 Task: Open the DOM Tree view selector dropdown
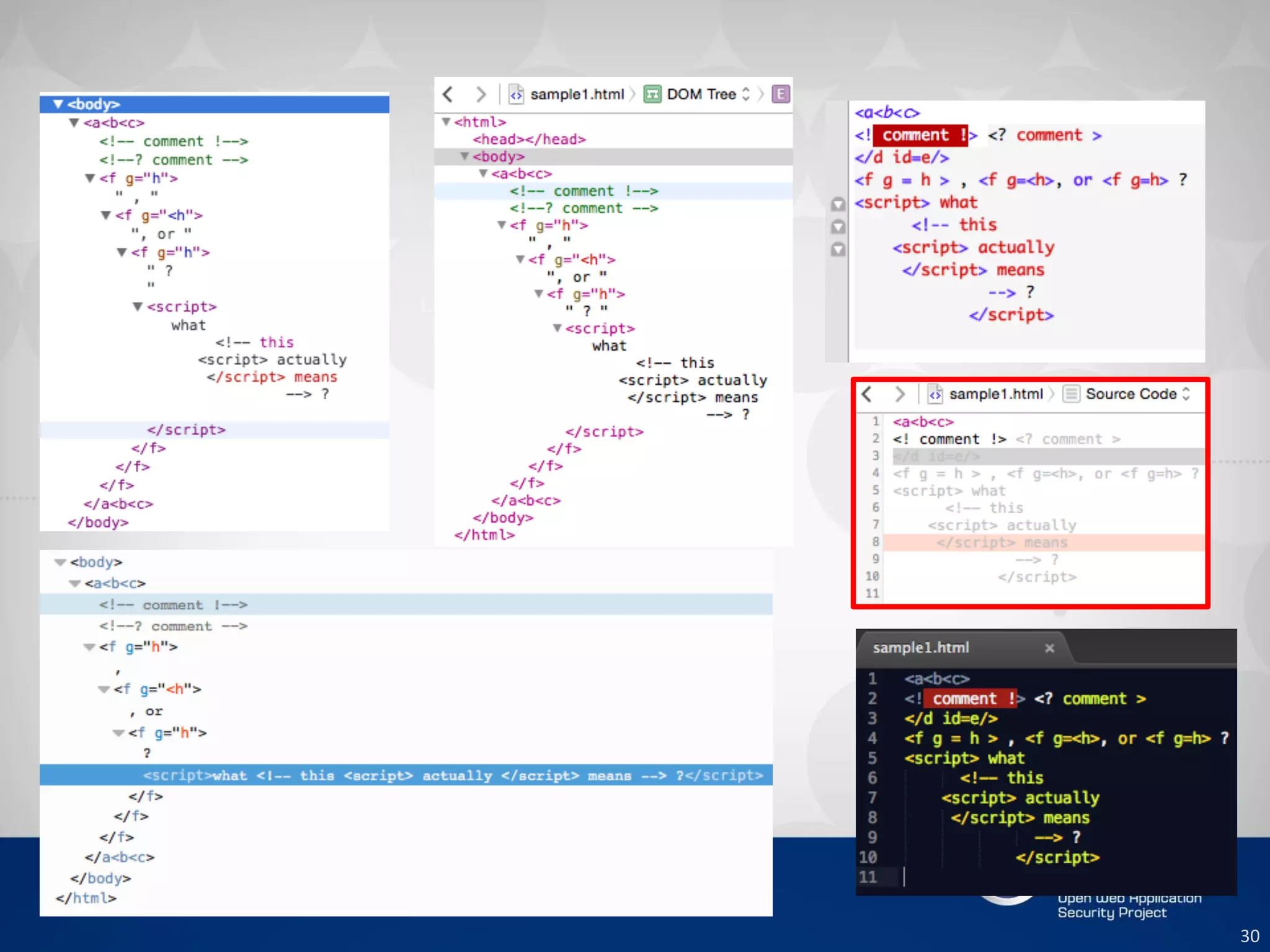click(698, 94)
